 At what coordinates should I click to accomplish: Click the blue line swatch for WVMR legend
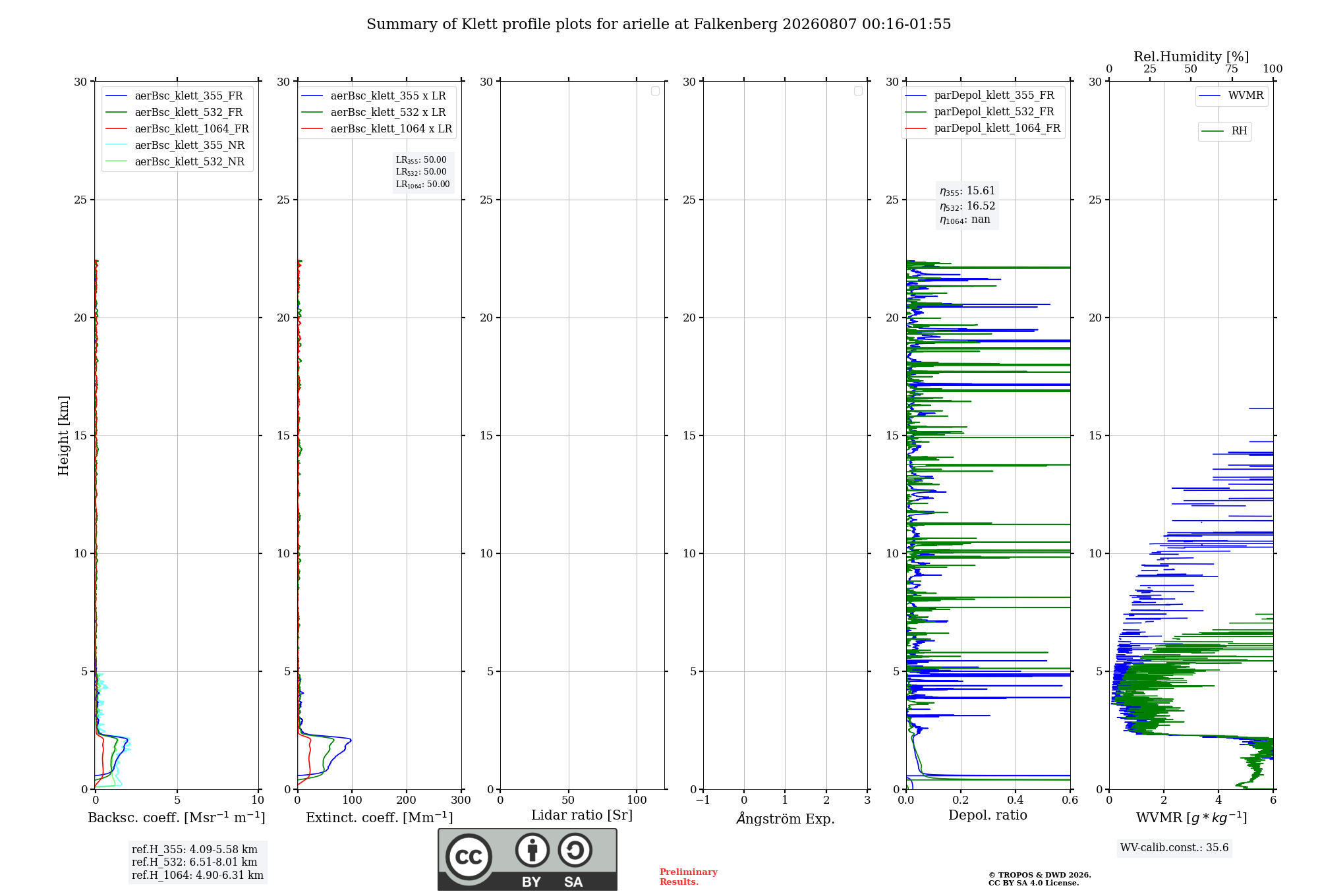1210,96
